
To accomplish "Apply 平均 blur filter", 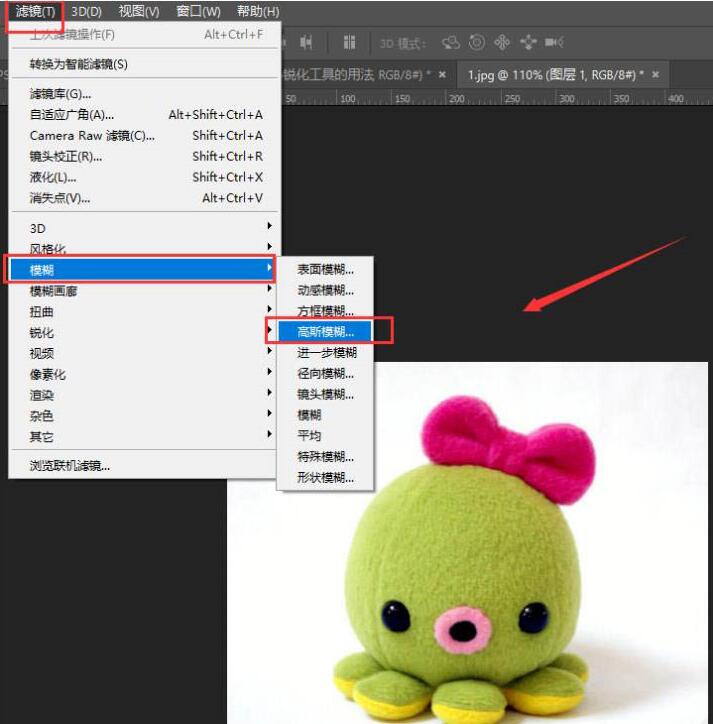I will pos(326,435).
